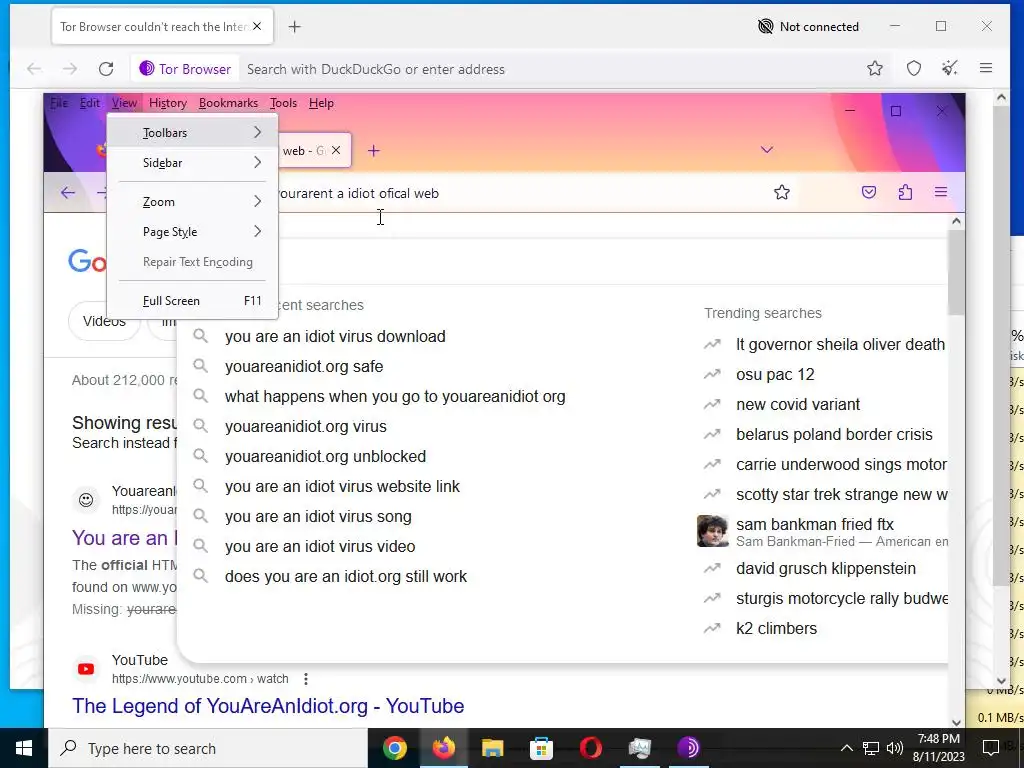
Task: Open Tor Browser shield security level icon
Action: point(914,68)
